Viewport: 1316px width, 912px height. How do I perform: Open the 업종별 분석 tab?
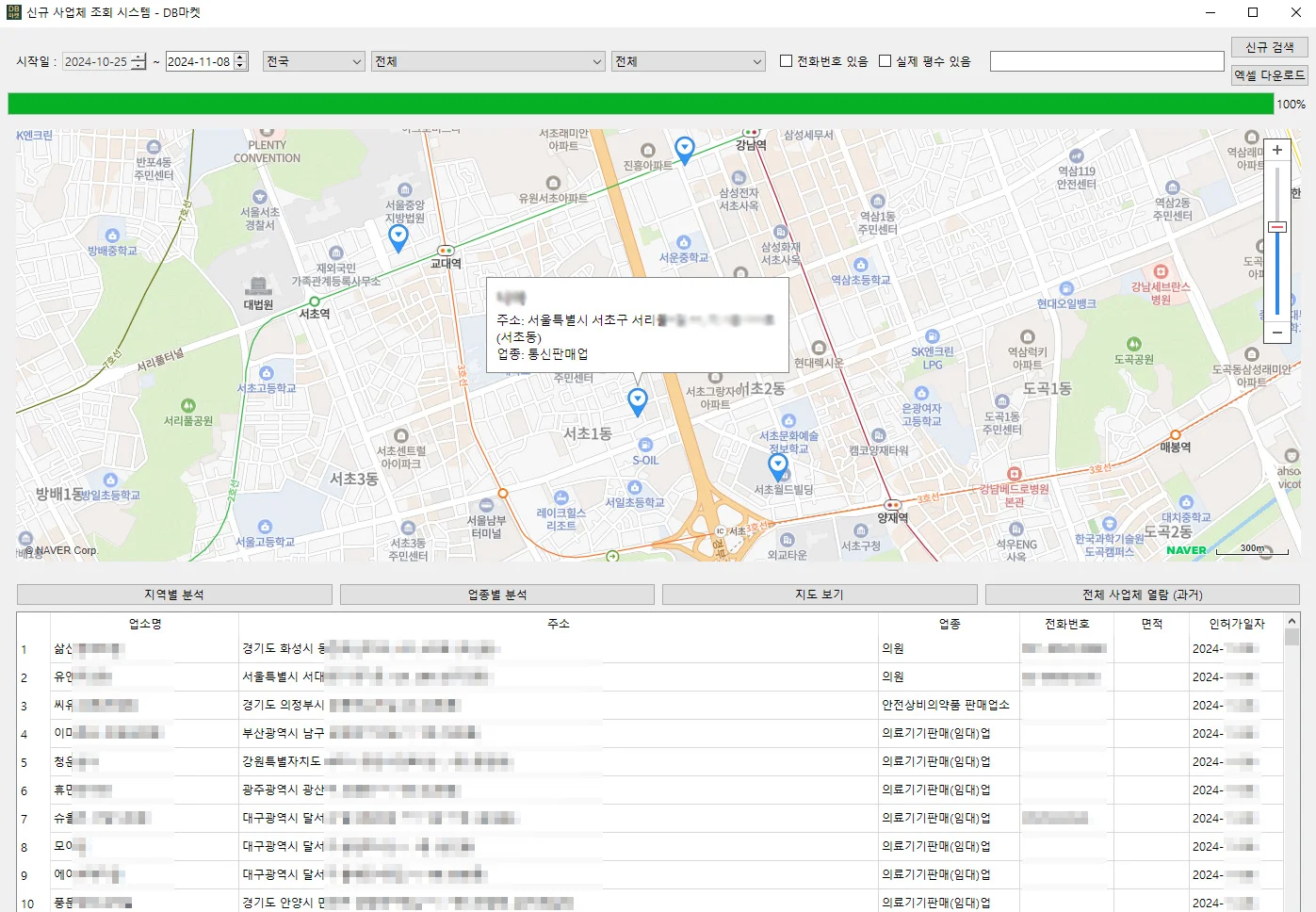click(x=497, y=594)
